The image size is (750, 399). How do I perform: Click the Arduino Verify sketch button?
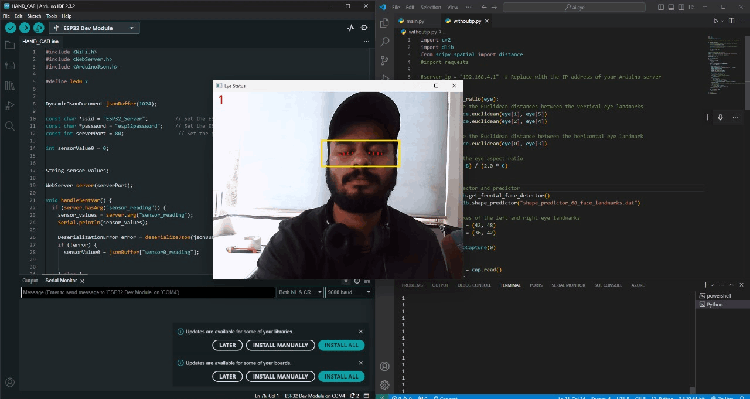pos(10,28)
